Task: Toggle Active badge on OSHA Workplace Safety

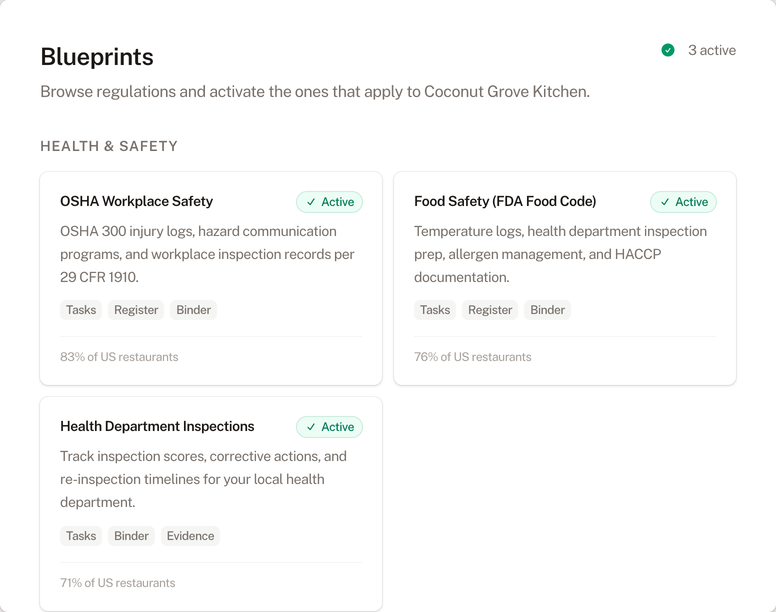Action: point(329,202)
